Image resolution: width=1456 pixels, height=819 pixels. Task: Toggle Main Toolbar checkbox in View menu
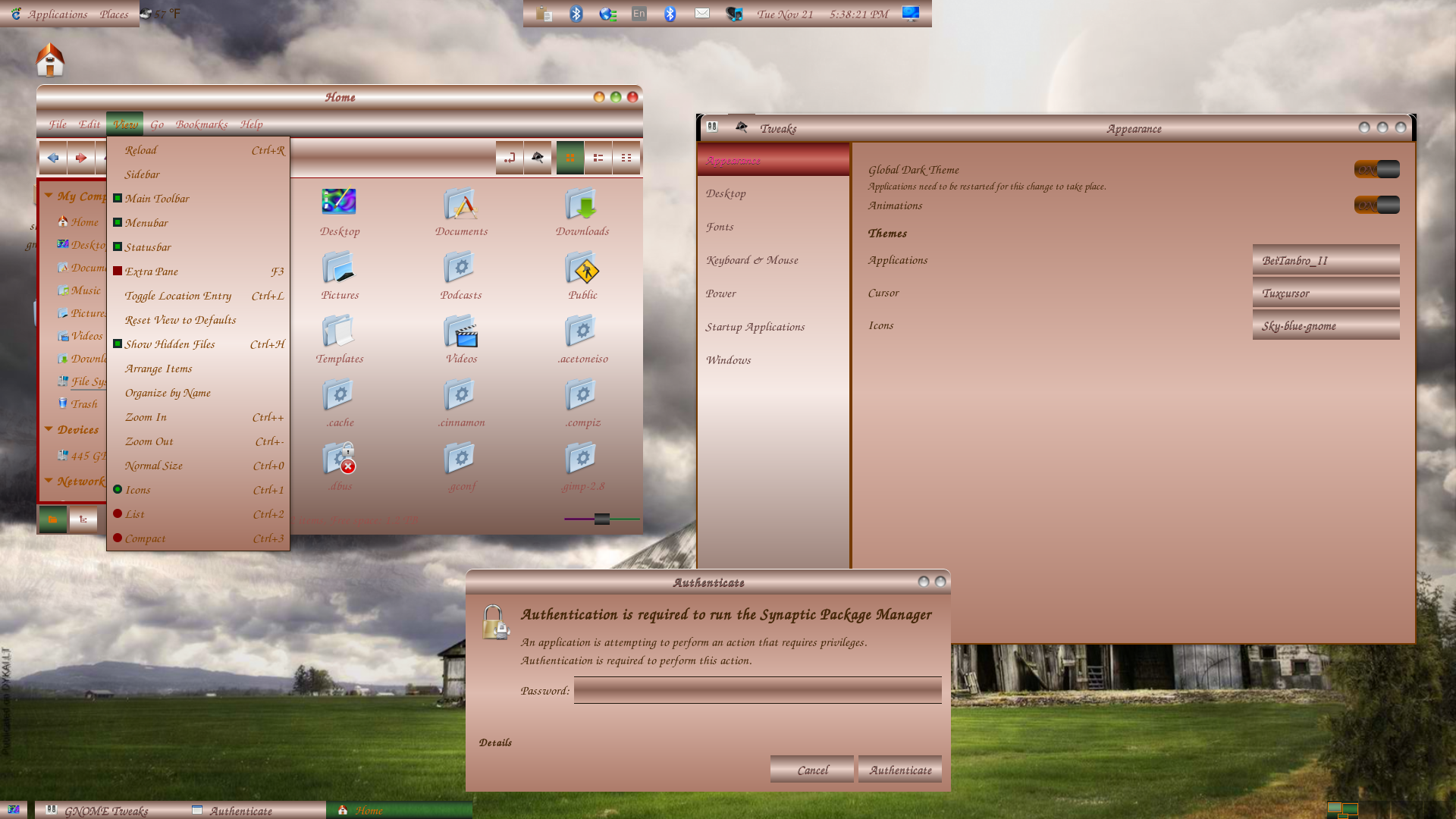118,198
